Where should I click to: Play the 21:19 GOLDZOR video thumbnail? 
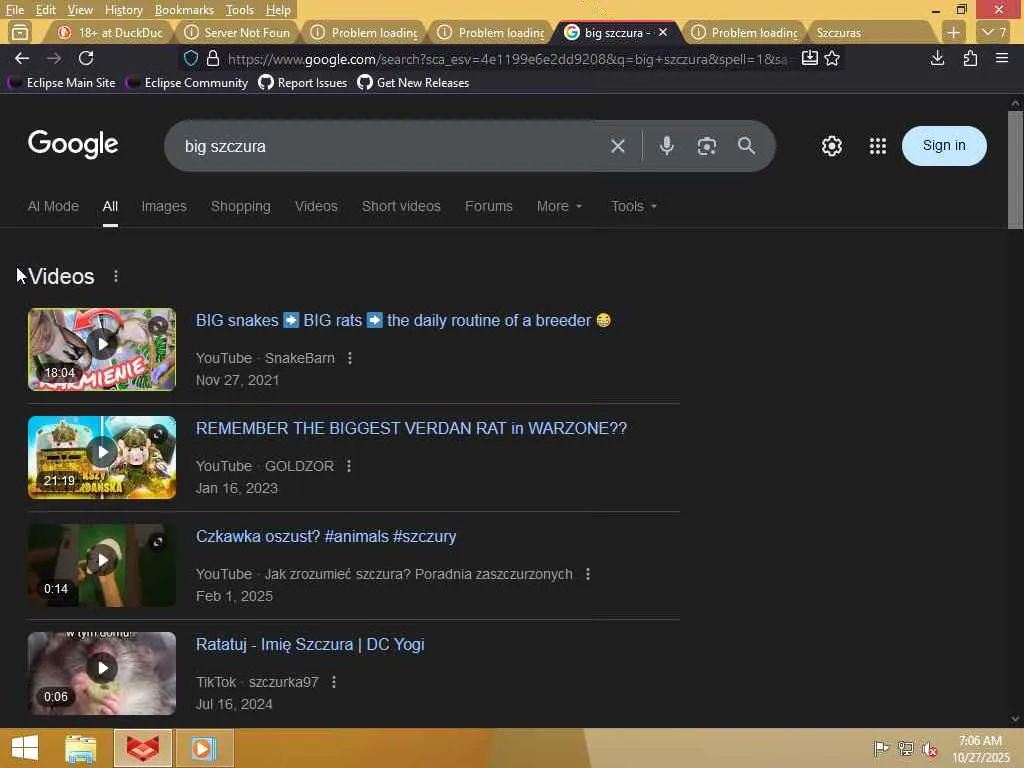pos(102,457)
